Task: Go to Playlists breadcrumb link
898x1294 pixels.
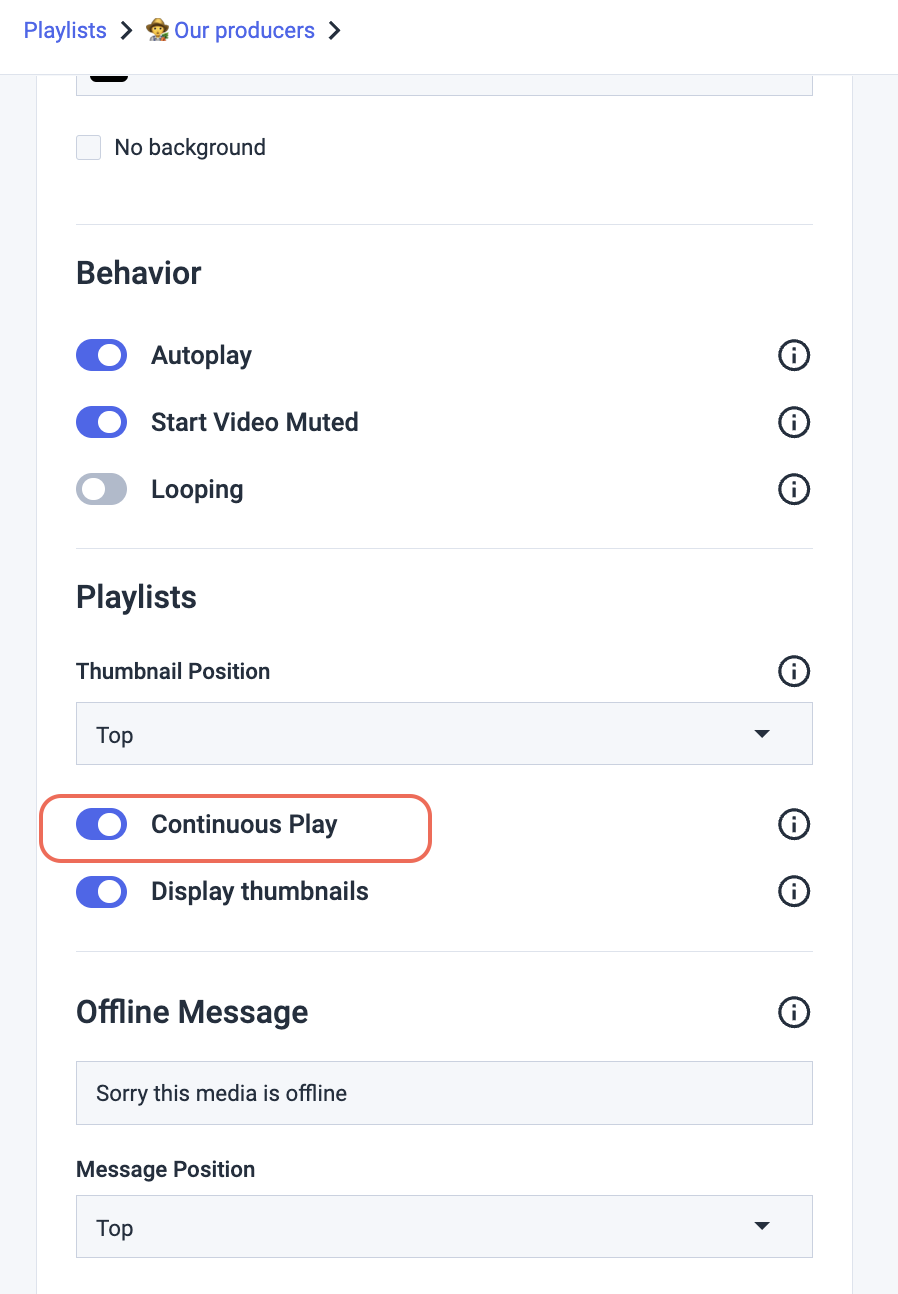Action: coord(65,31)
